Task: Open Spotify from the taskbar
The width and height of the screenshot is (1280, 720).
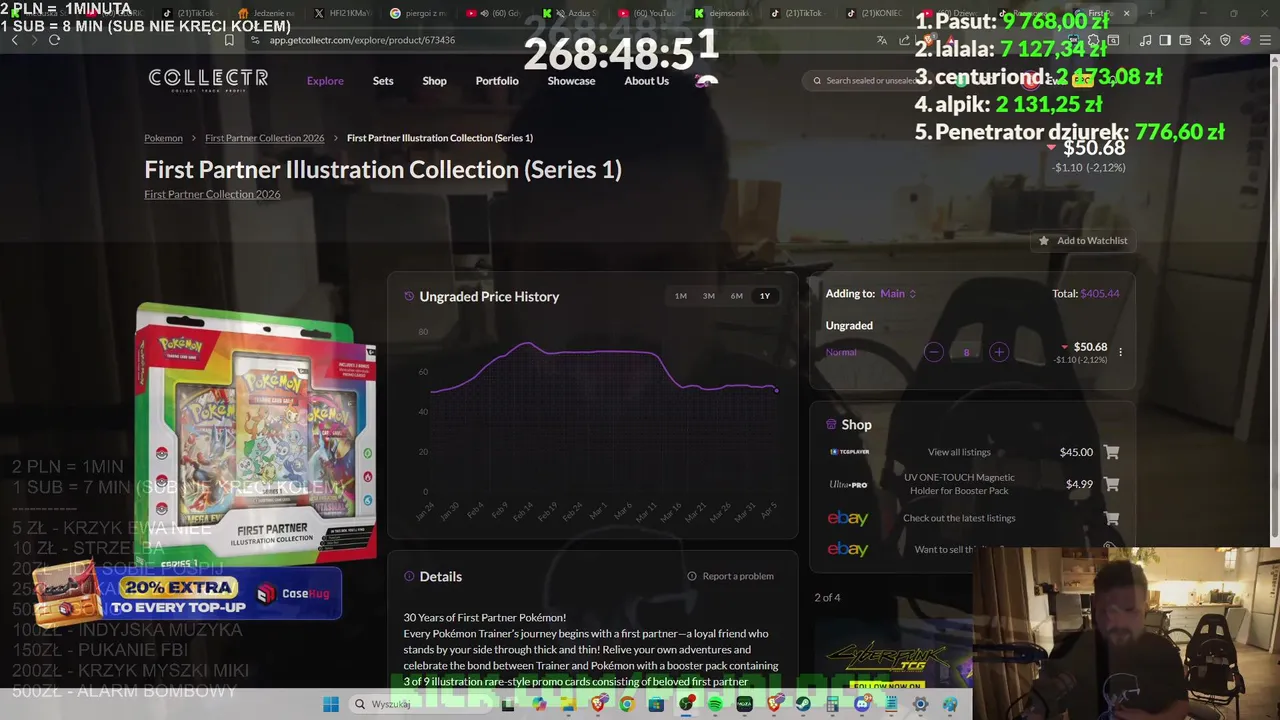Action: pos(715,704)
